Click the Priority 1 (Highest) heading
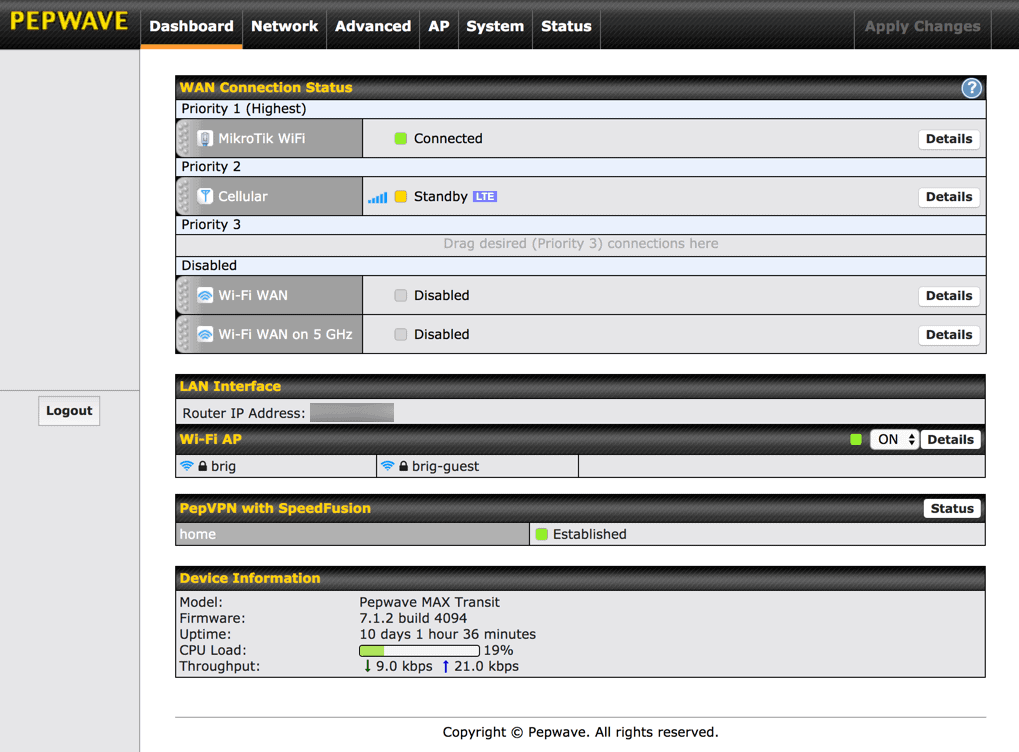Image resolution: width=1019 pixels, height=752 pixels. click(x=244, y=109)
